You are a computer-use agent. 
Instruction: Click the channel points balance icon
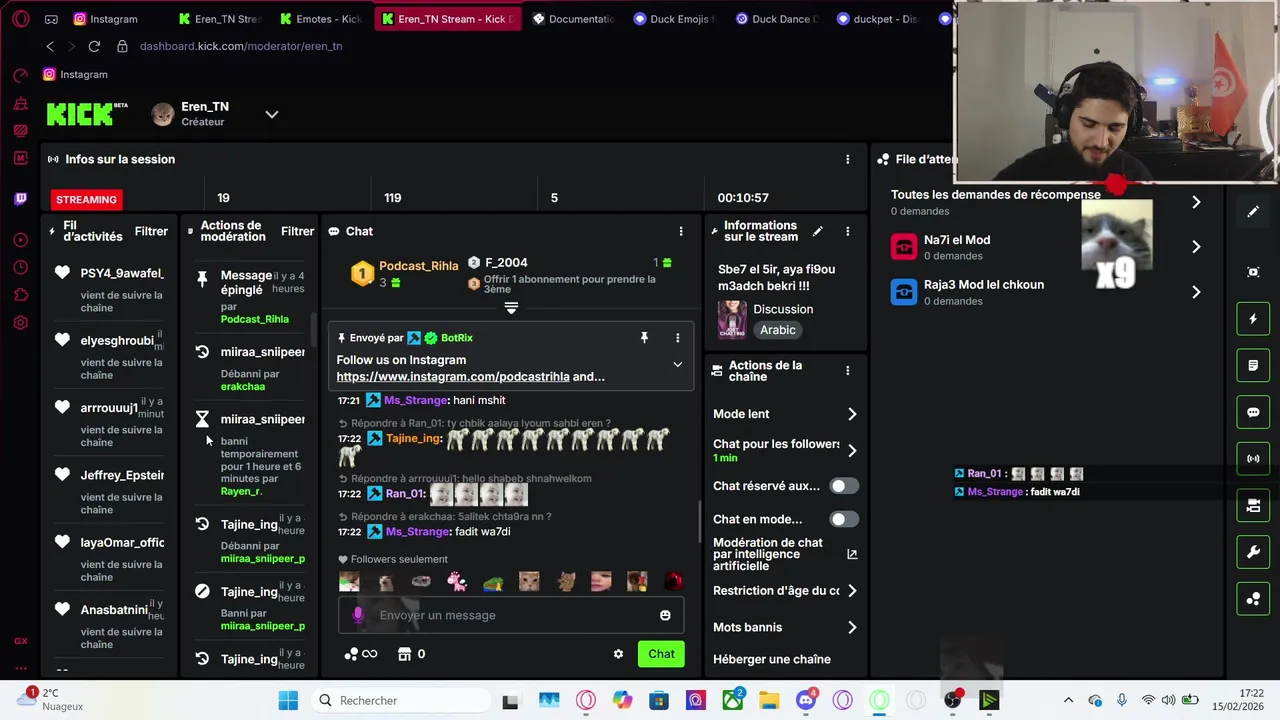(351, 654)
